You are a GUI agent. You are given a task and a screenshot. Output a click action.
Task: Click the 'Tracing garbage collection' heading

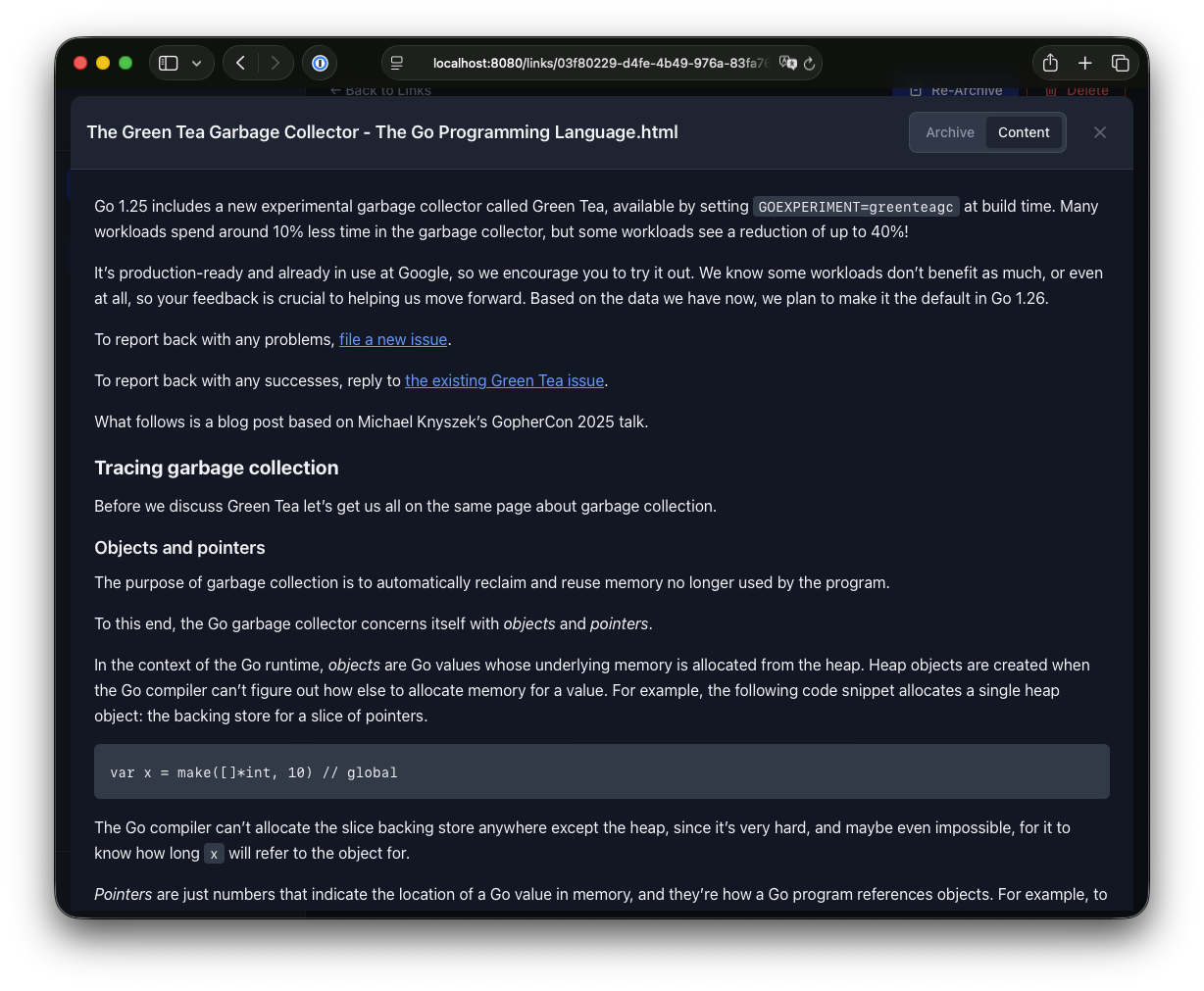pyautogui.click(x=217, y=468)
